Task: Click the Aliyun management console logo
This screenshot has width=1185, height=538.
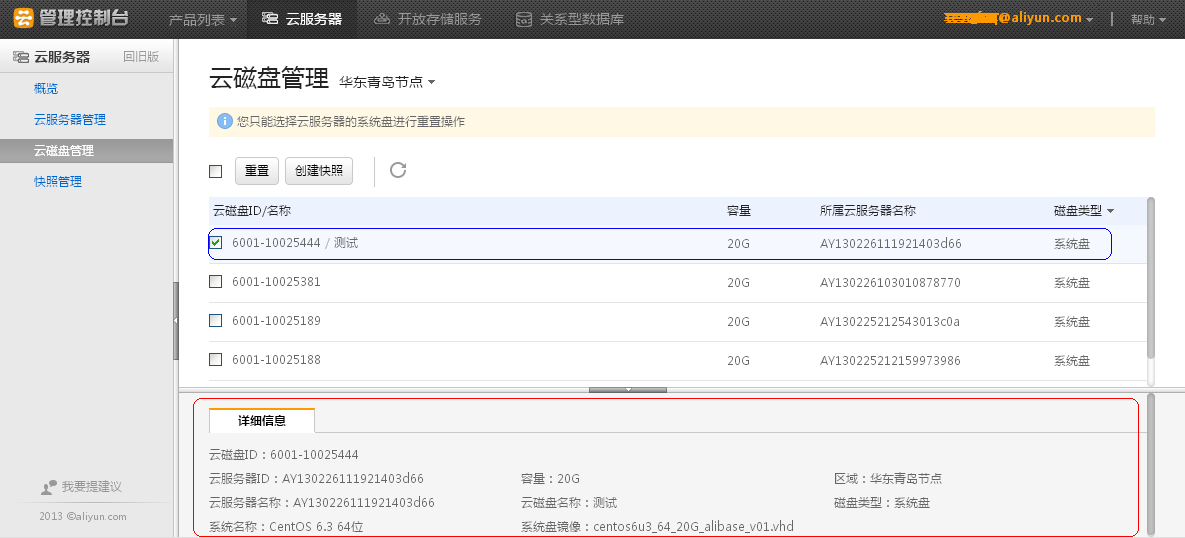Action: [70, 18]
